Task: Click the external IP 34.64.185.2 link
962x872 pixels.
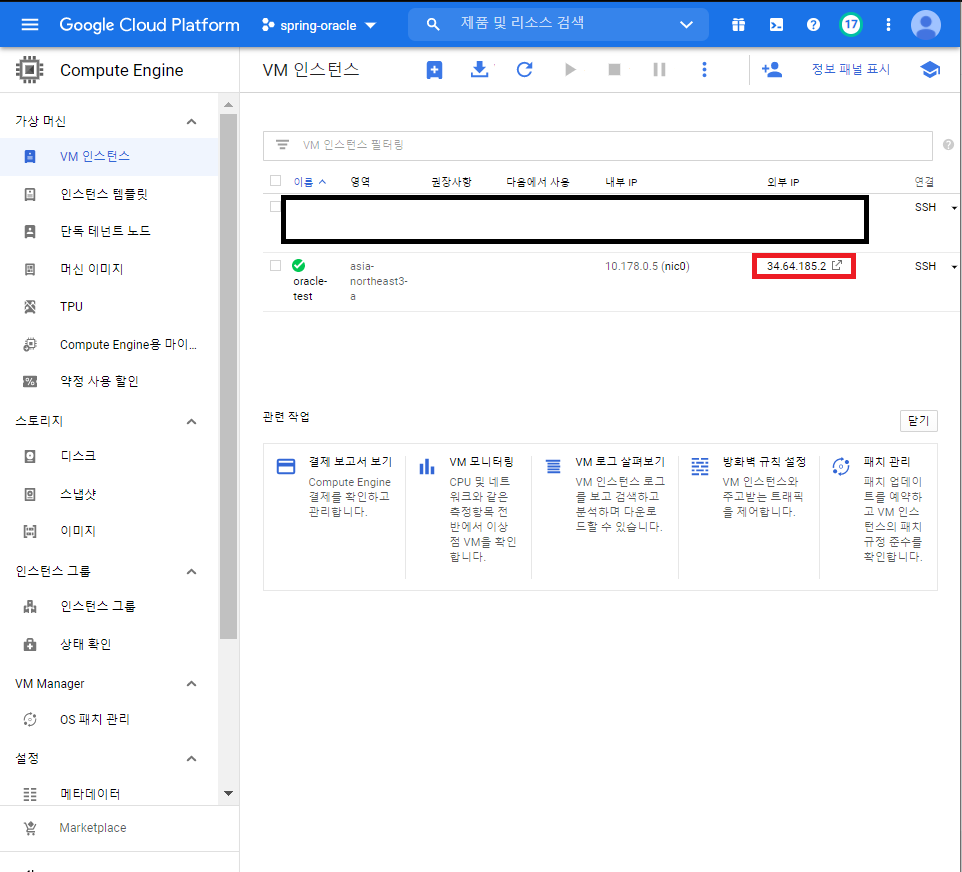Action: click(796, 266)
